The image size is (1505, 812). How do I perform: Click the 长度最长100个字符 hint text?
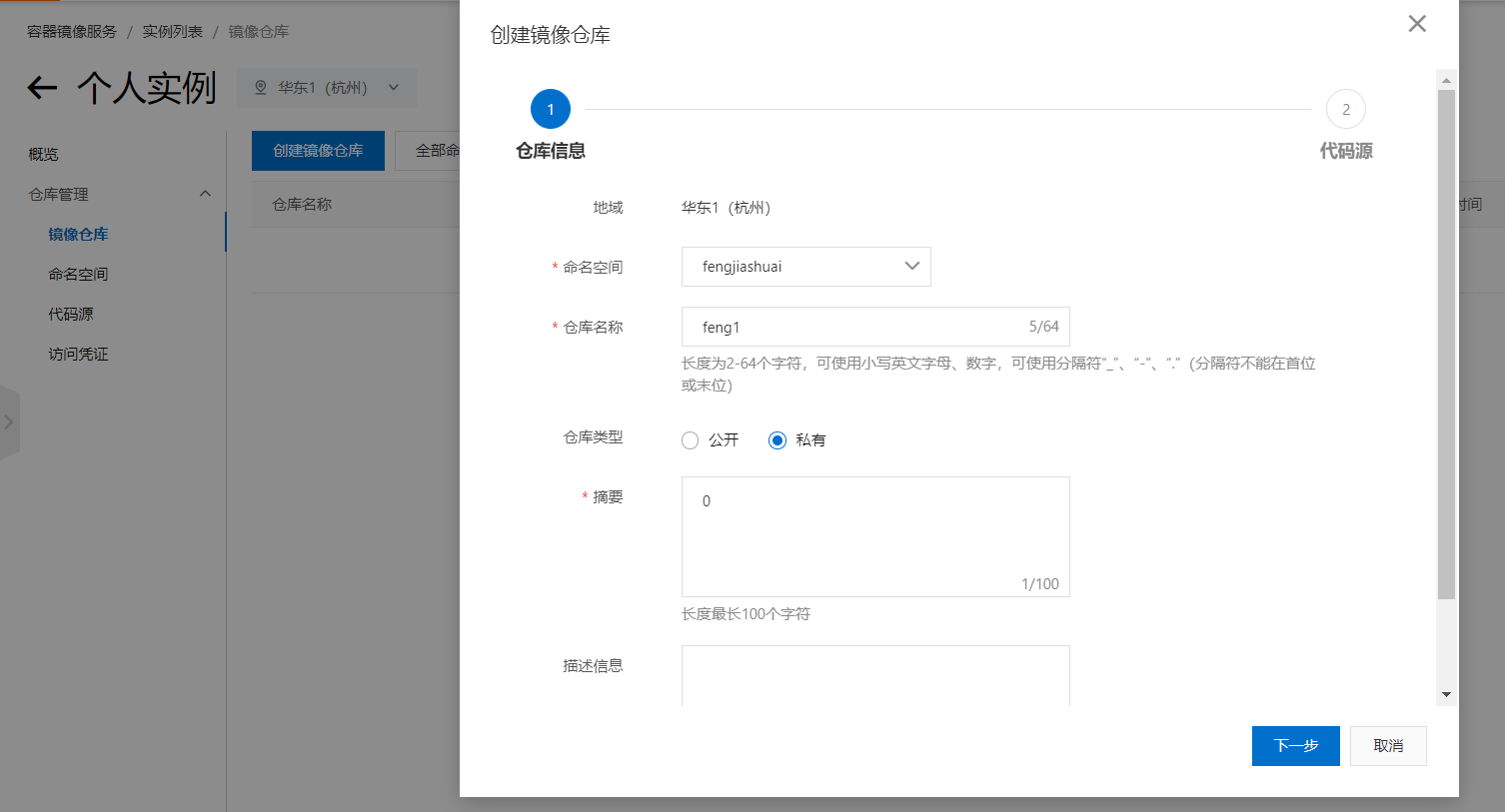[x=746, y=614]
